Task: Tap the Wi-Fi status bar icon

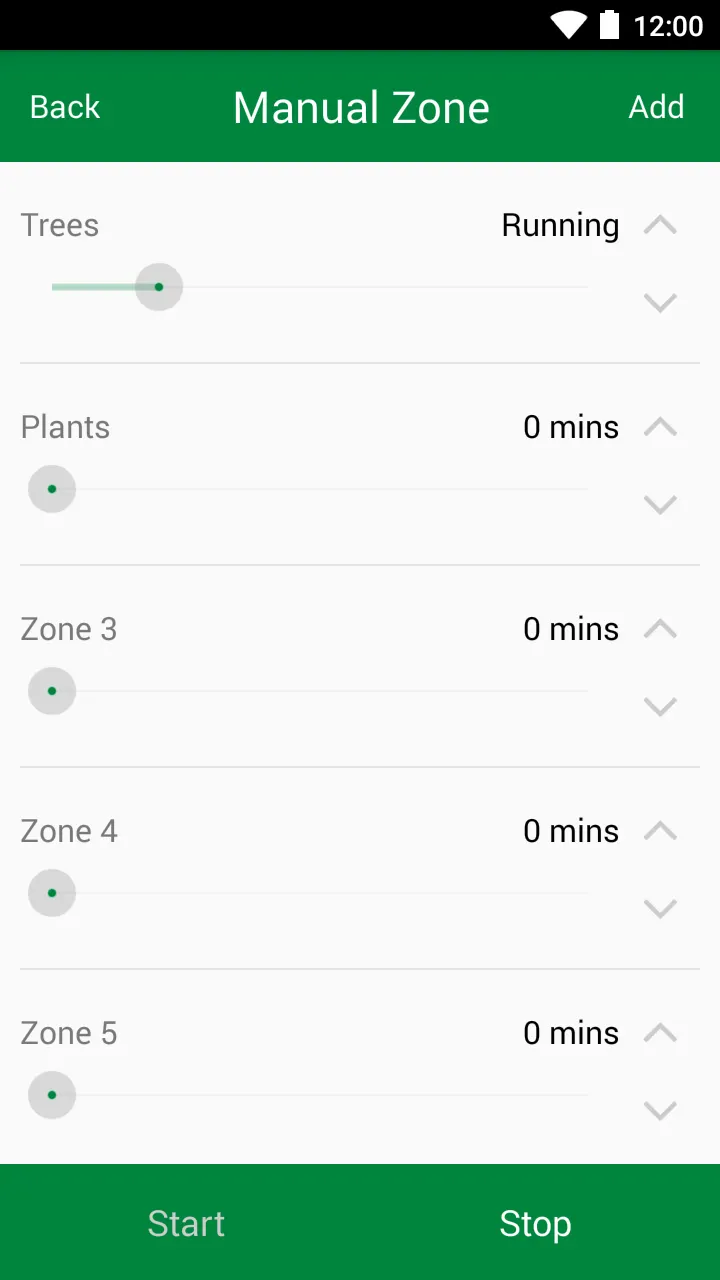Action: click(568, 25)
